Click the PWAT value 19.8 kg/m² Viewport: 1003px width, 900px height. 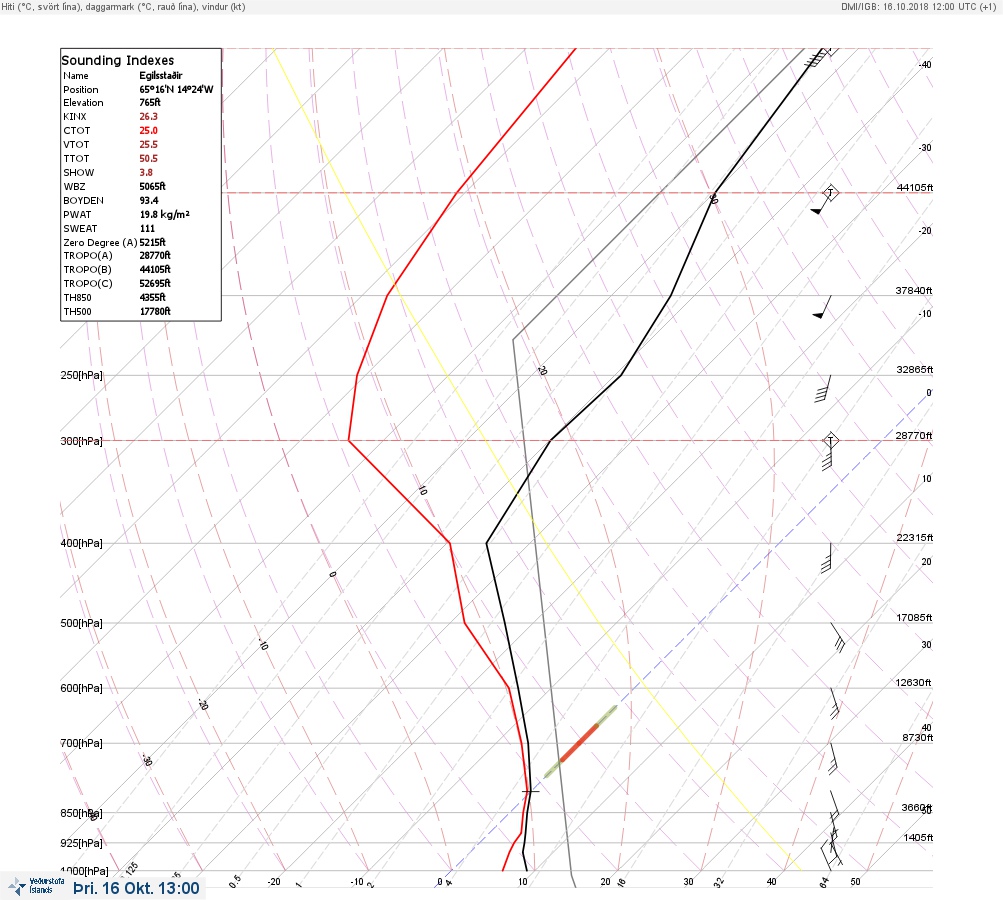coord(164,214)
